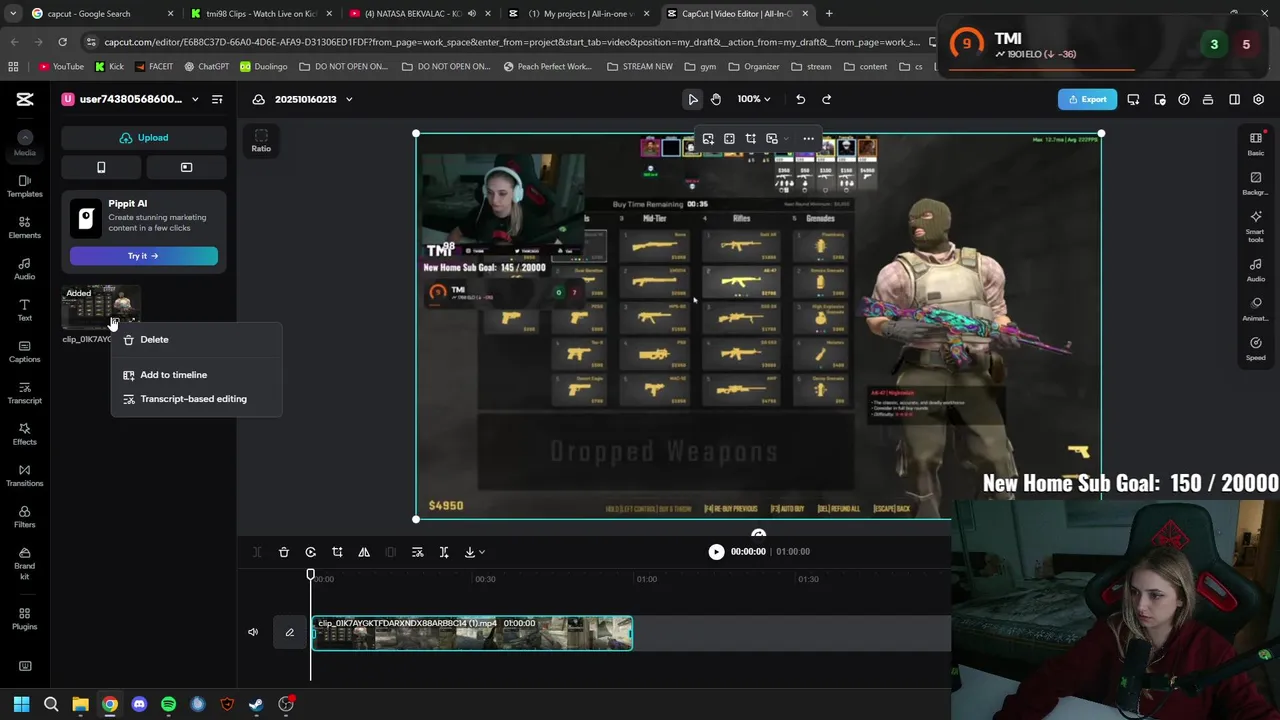This screenshot has height=720, width=1280.
Task: Click the track edit pencil button
Action: coord(290,632)
